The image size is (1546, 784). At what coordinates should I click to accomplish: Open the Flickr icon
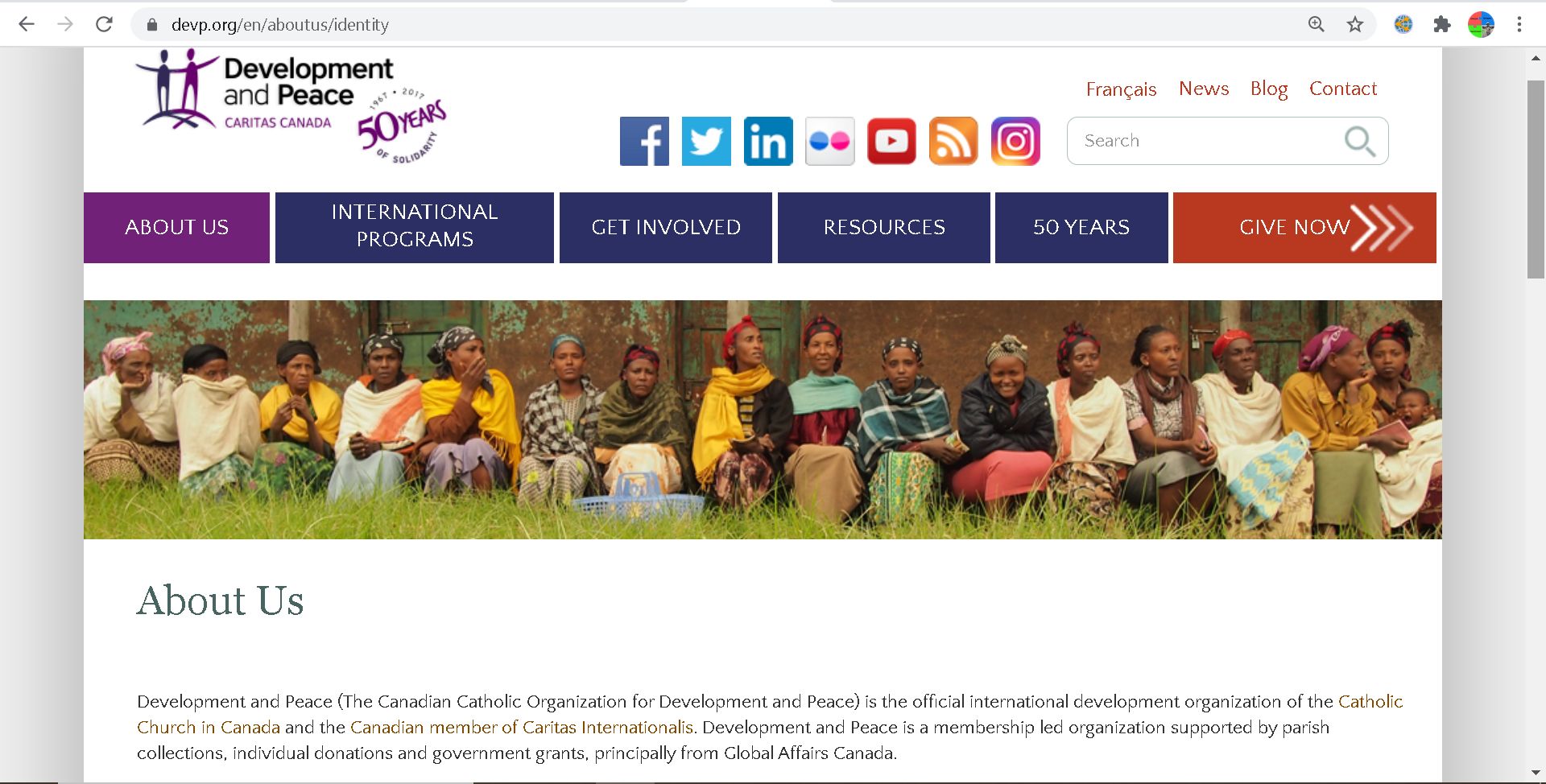829,141
